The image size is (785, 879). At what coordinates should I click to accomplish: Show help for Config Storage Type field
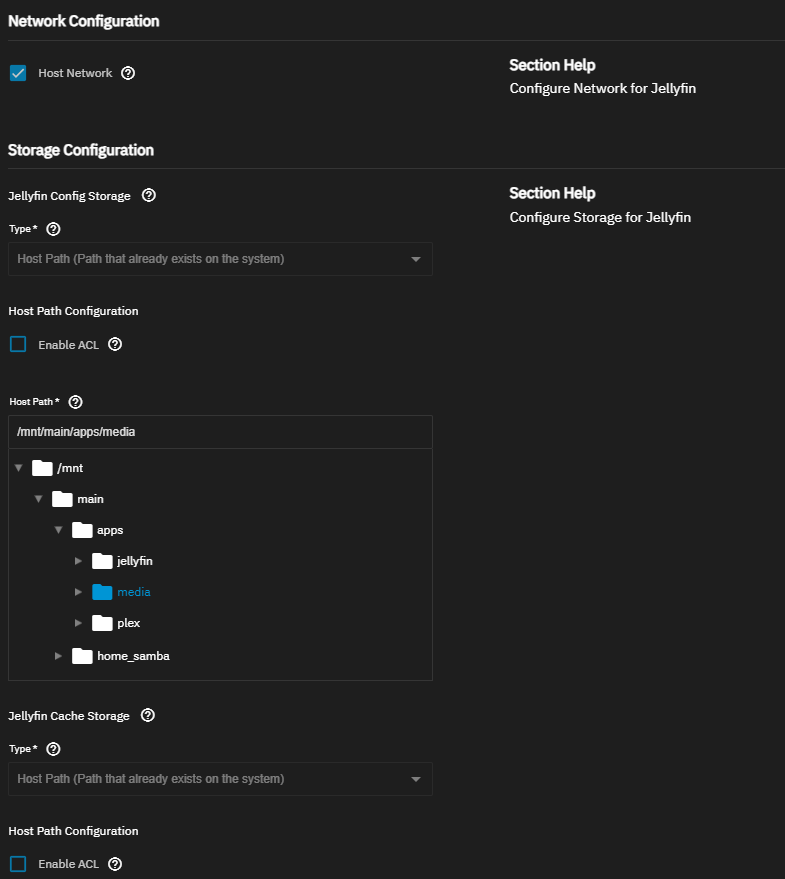54,229
